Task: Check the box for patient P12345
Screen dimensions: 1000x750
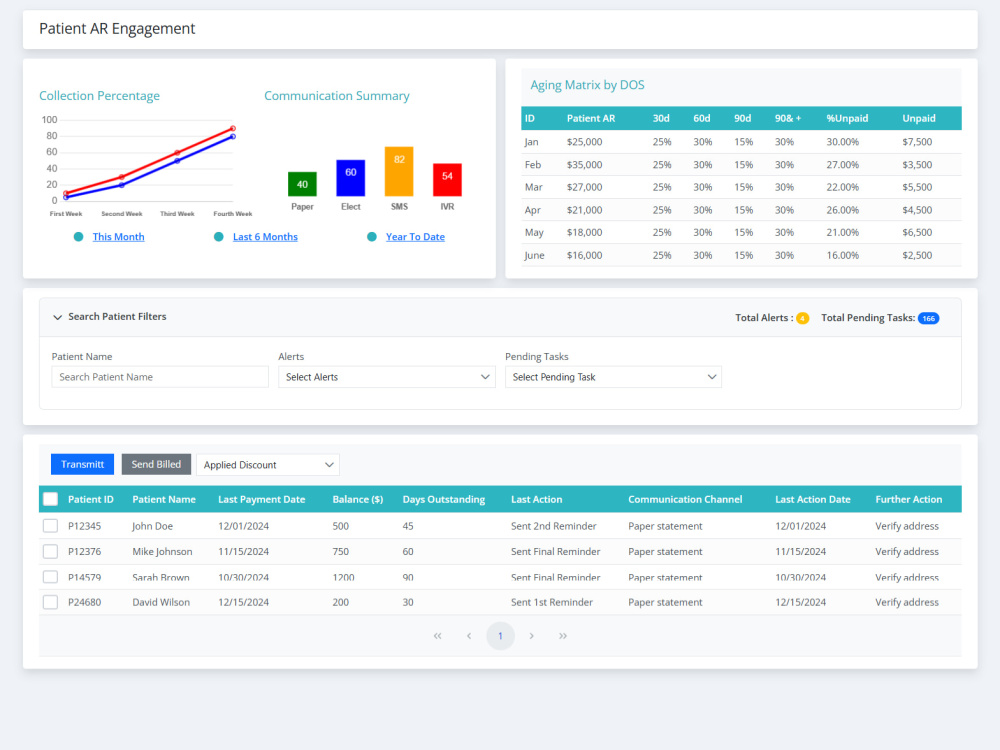Action: [x=50, y=526]
